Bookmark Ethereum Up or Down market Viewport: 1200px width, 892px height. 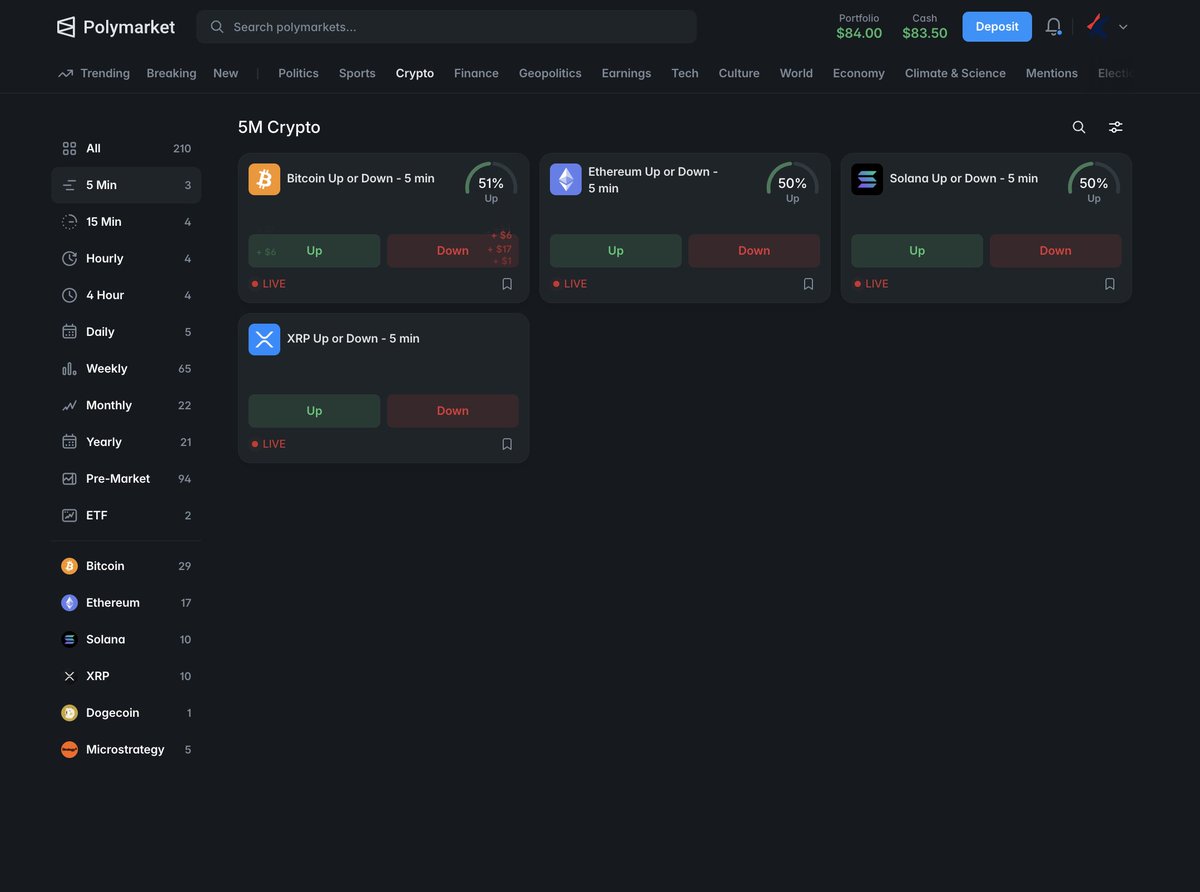[x=808, y=284]
